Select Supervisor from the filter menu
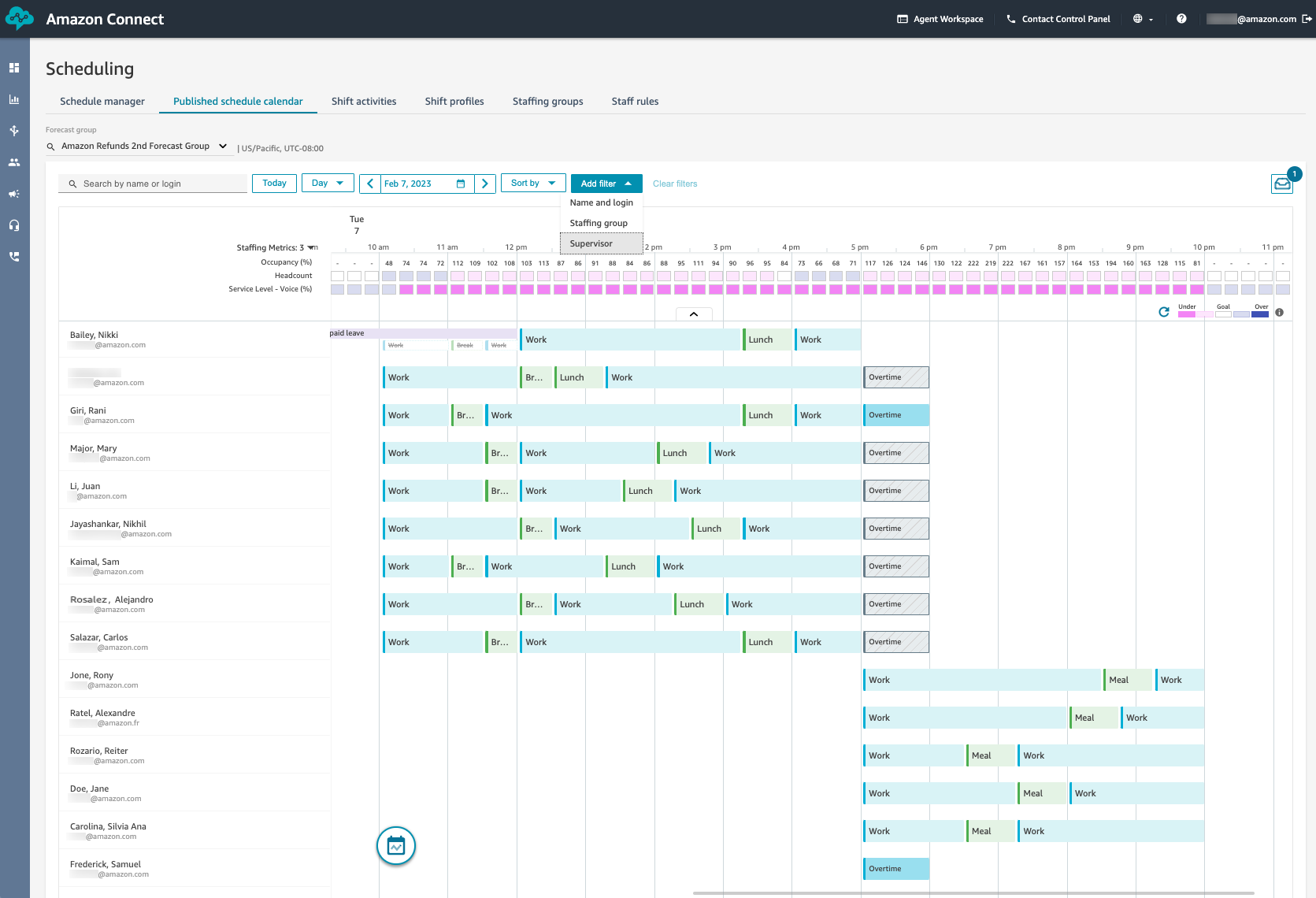Screen dimensions: 1316x898 pos(591,243)
